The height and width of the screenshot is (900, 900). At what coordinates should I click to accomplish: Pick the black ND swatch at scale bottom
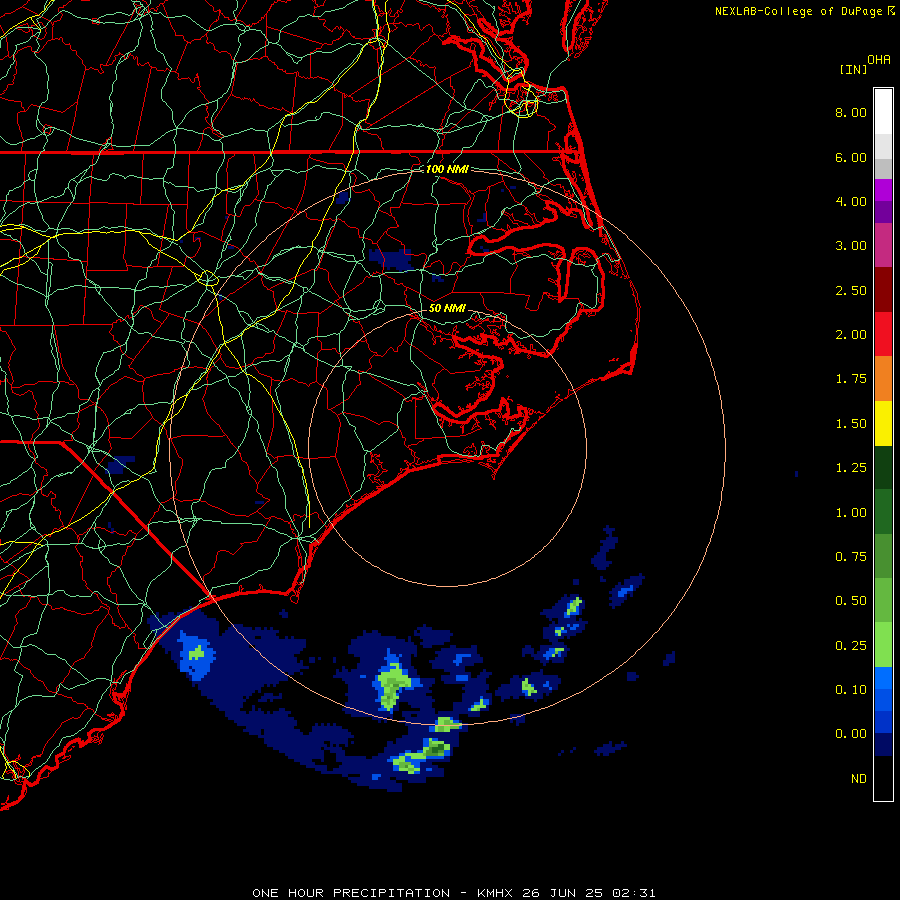(883, 778)
